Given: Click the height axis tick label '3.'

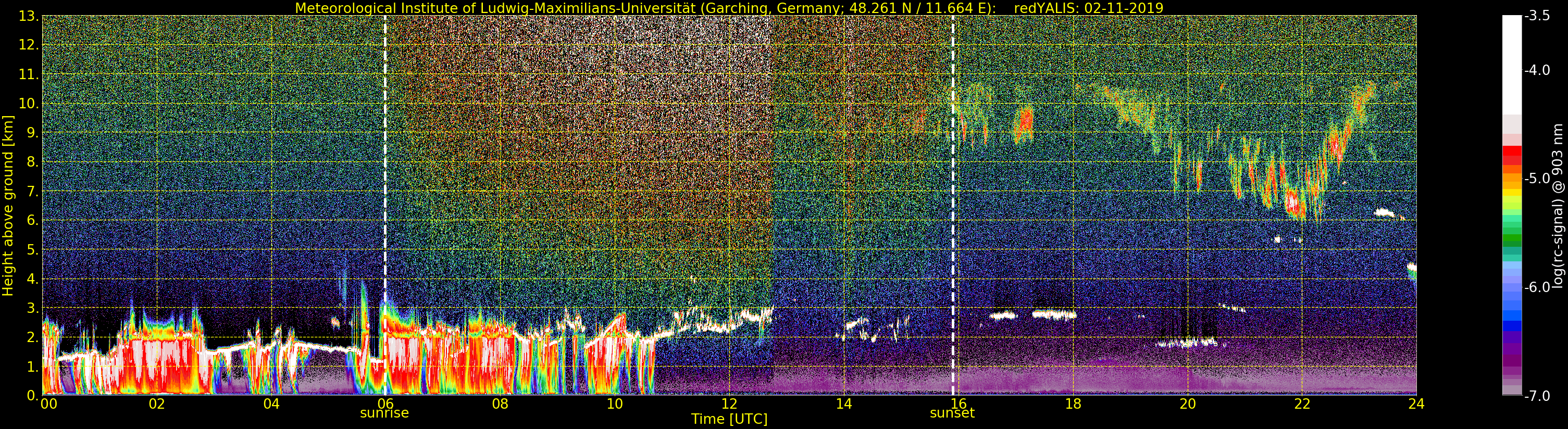Looking at the screenshot, I should [x=32, y=309].
